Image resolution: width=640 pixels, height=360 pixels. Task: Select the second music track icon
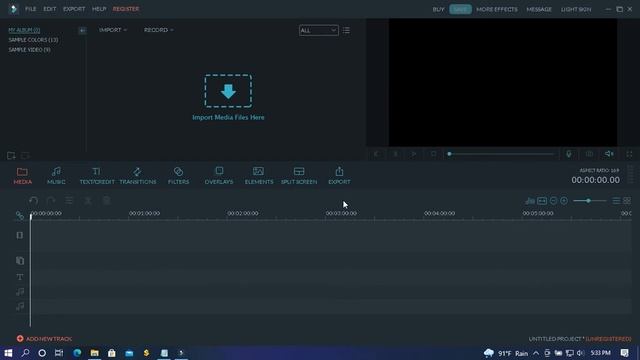click(20, 307)
